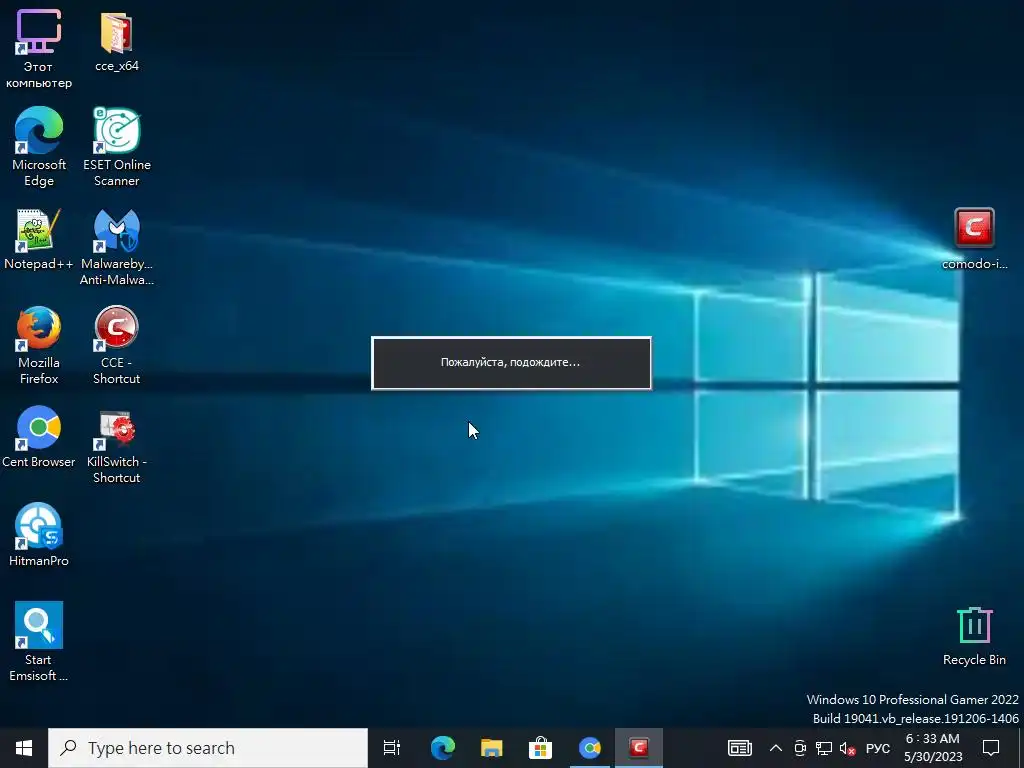Open network status tray icon
Screen dimensions: 1024x768
(x=824, y=748)
